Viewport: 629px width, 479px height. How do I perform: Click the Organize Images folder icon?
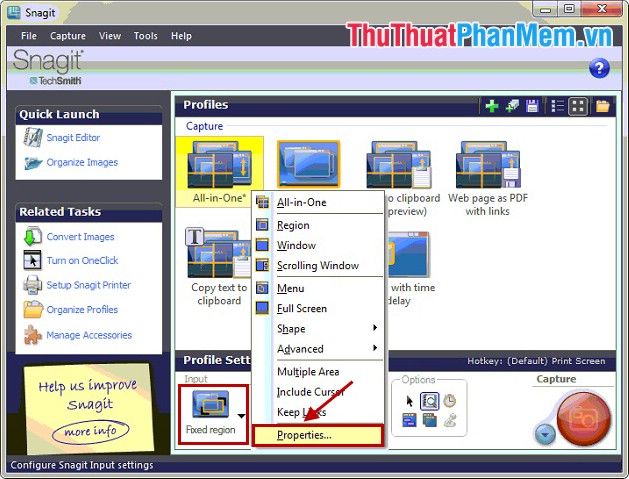pos(33,163)
